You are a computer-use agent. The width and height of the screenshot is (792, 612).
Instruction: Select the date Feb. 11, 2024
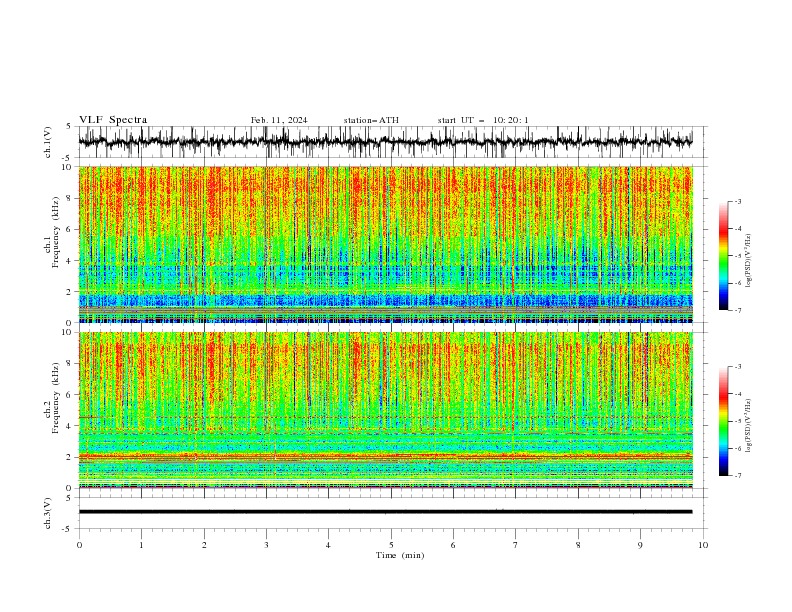point(279,120)
